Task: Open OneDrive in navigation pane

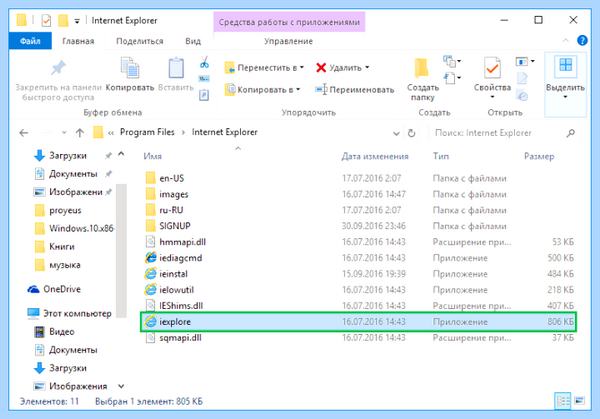Action: coord(54,289)
